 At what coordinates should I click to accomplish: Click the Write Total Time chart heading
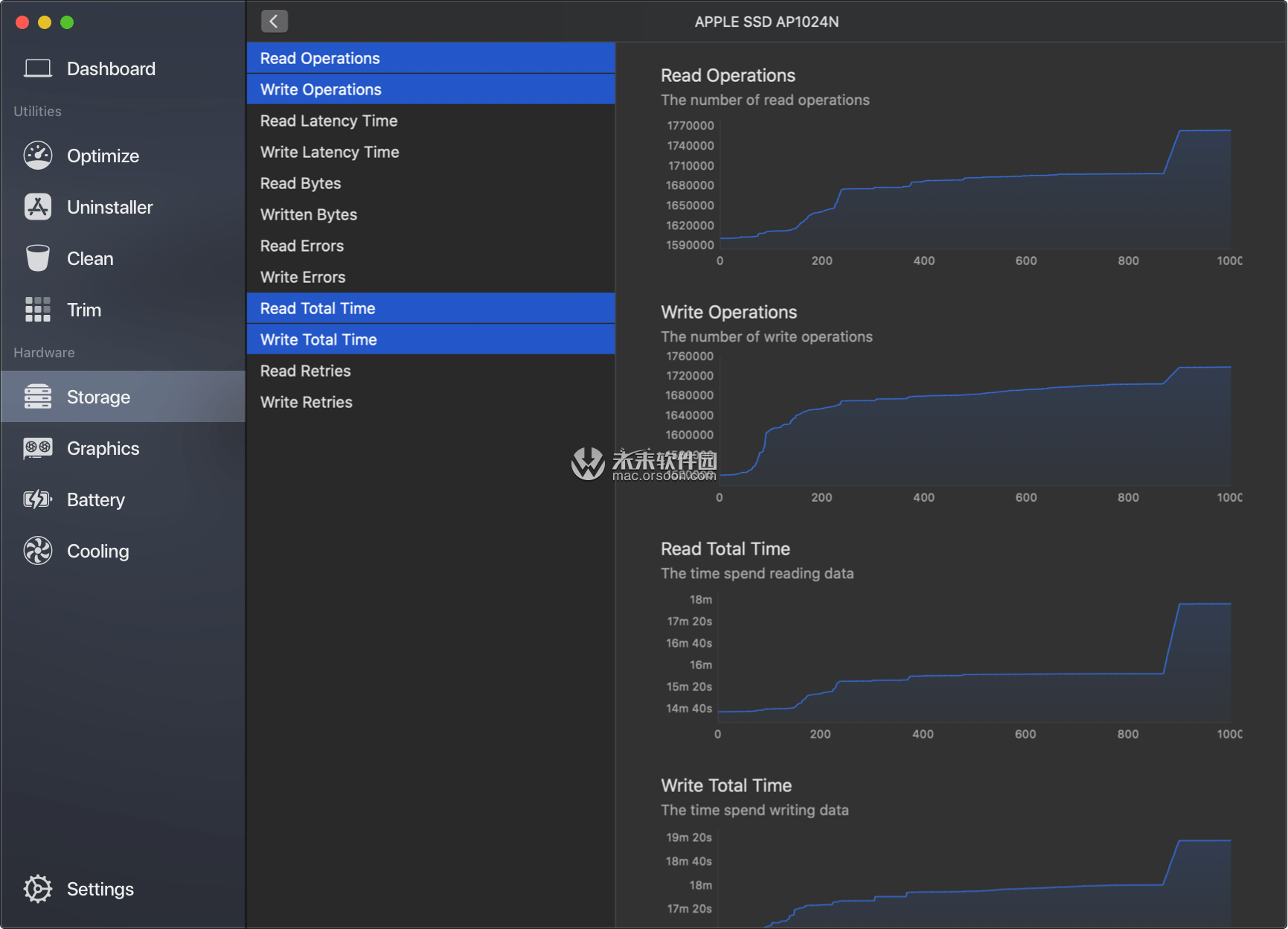click(726, 785)
